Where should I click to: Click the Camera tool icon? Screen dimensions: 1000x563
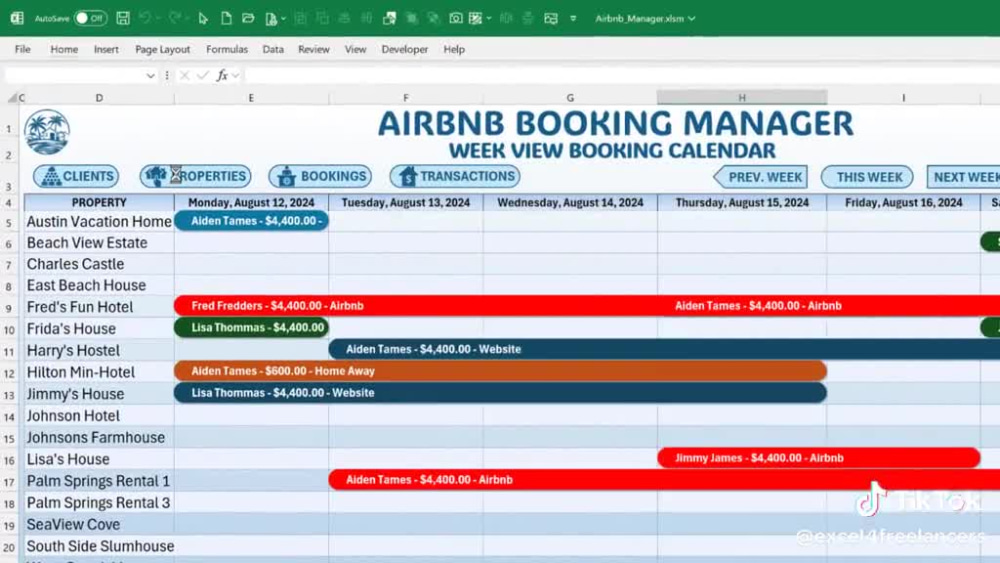[455, 18]
